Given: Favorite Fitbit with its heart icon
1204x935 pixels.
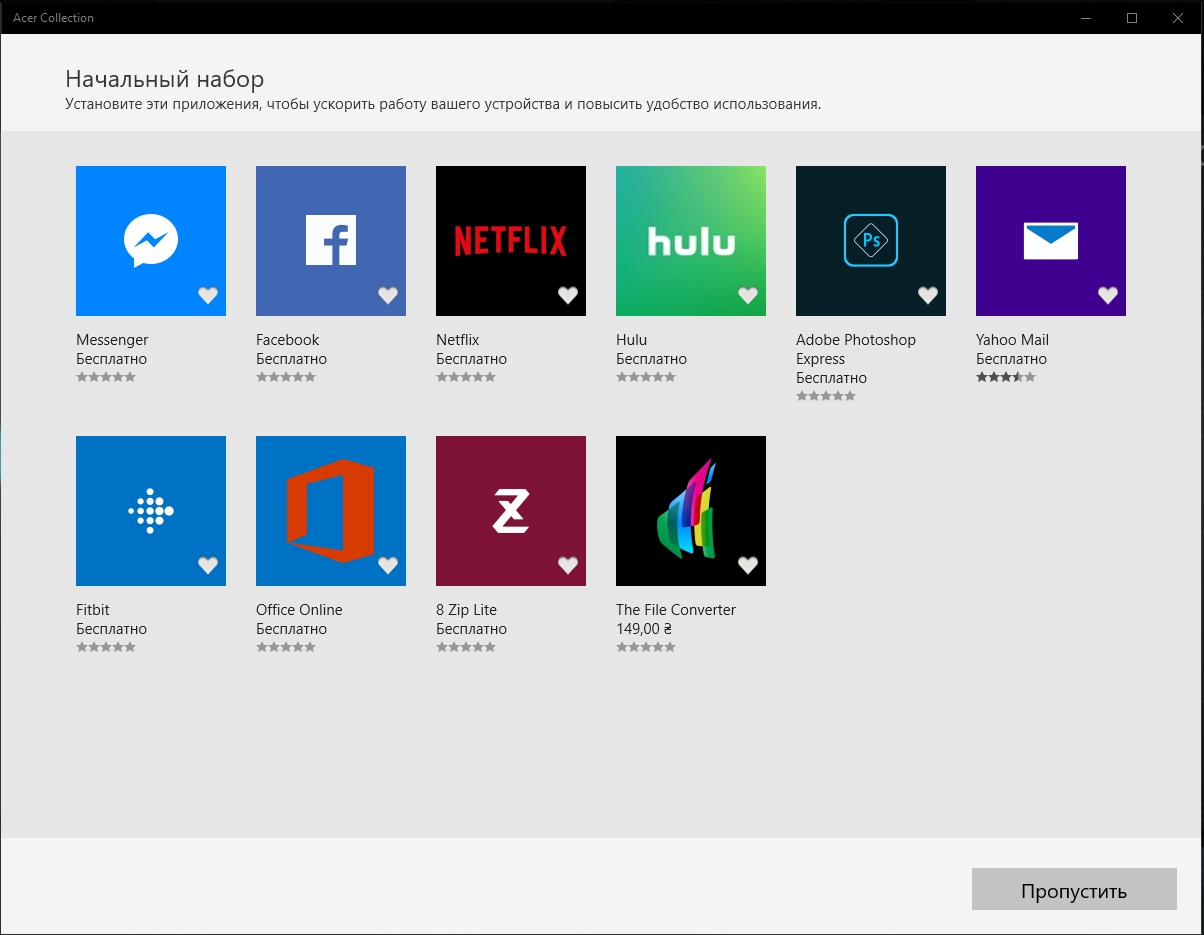Looking at the screenshot, I should 208,565.
